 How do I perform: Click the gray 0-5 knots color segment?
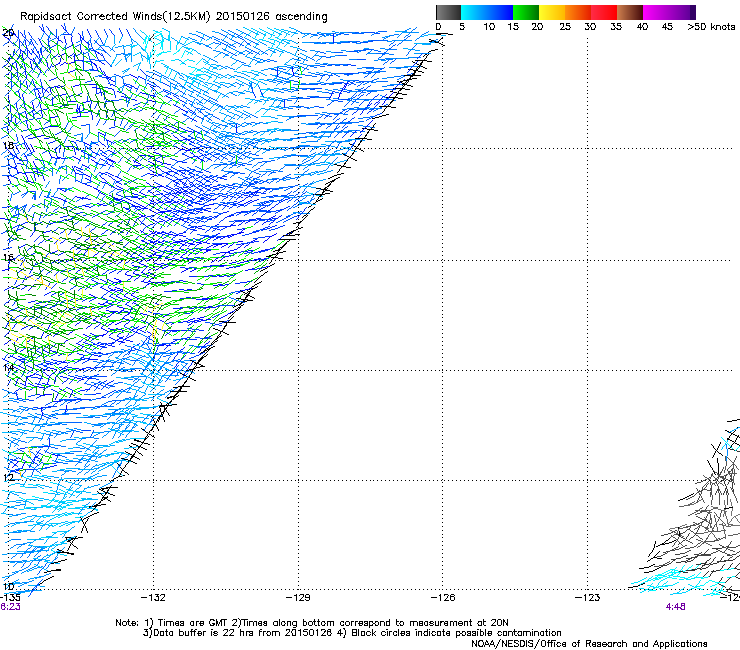[x=448, y=12]
